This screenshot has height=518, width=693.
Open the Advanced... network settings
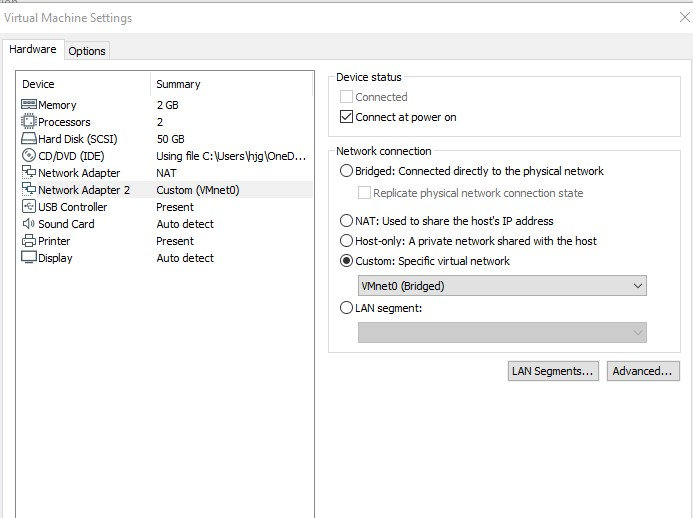click(643, 371)
